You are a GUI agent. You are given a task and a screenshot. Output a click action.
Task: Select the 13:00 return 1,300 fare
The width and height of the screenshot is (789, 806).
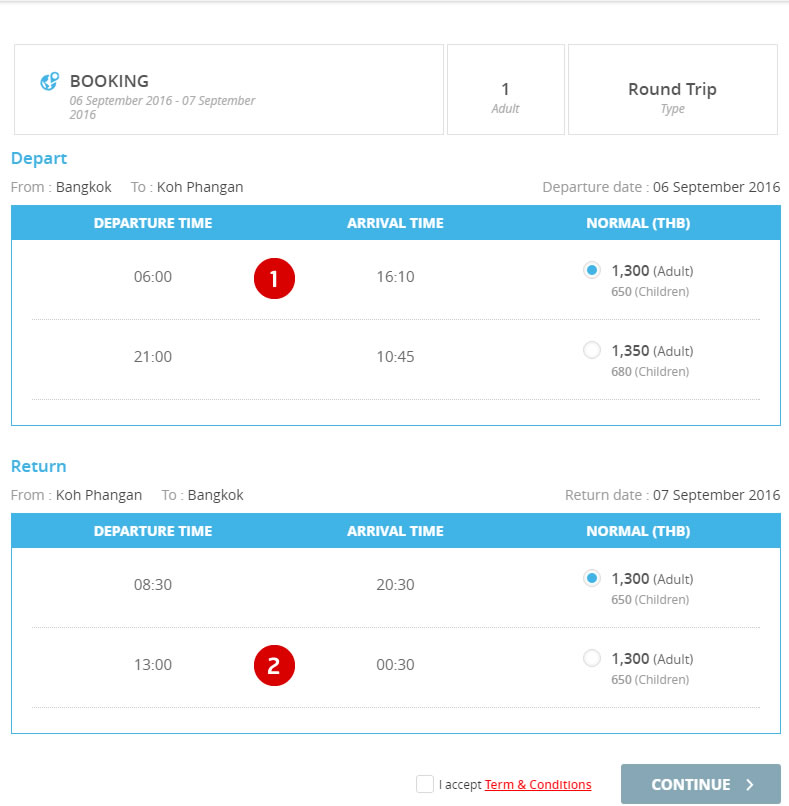[x=592, y=658]
